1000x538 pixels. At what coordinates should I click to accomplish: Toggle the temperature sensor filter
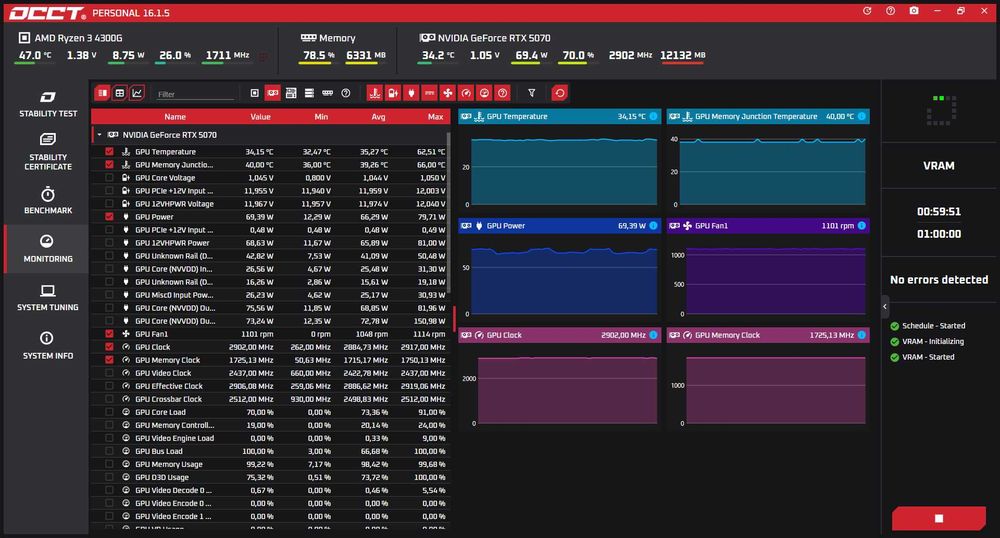pos(374,93)
